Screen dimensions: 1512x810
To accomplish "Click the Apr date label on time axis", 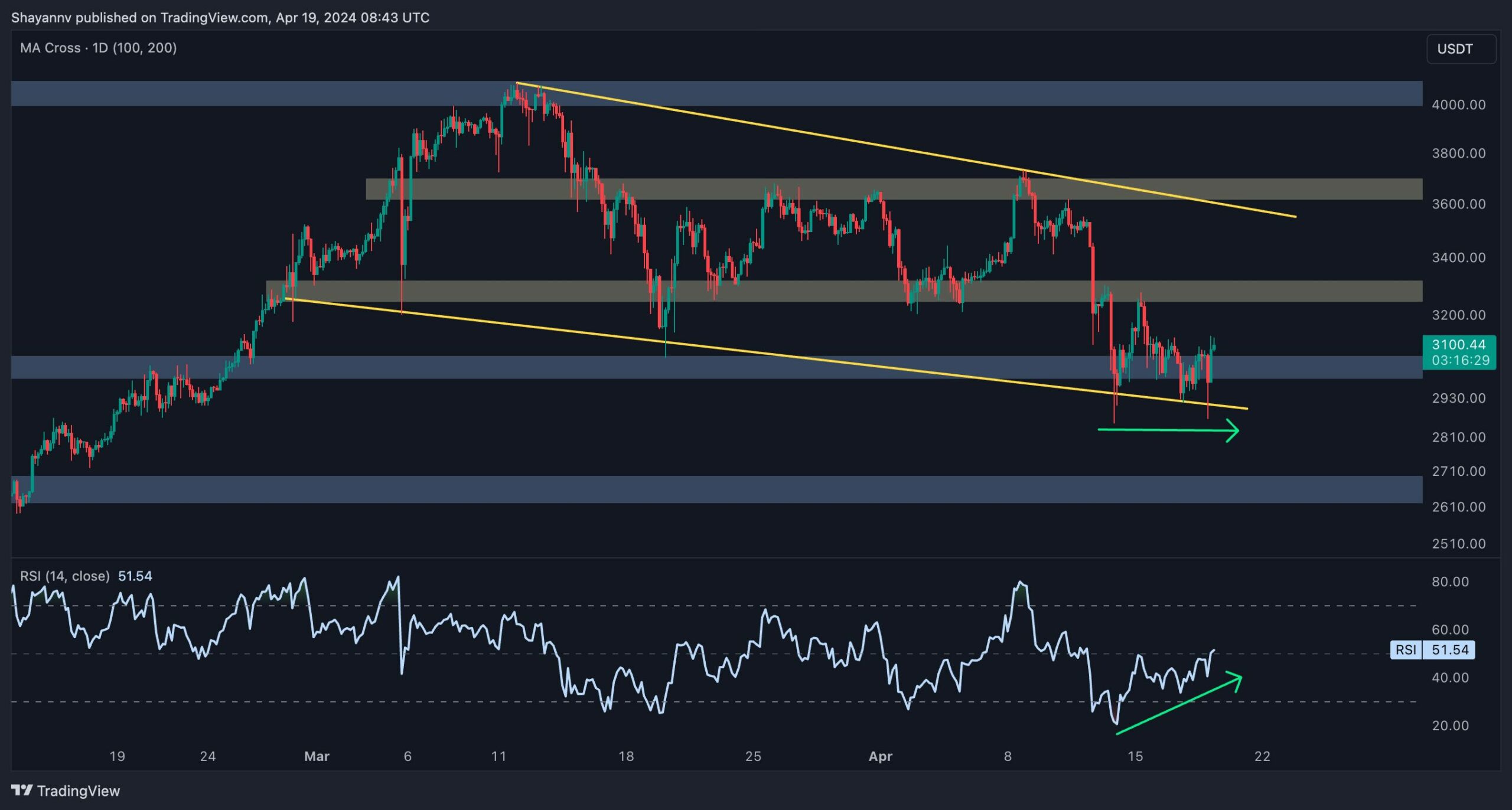I will tap(880, 756).
